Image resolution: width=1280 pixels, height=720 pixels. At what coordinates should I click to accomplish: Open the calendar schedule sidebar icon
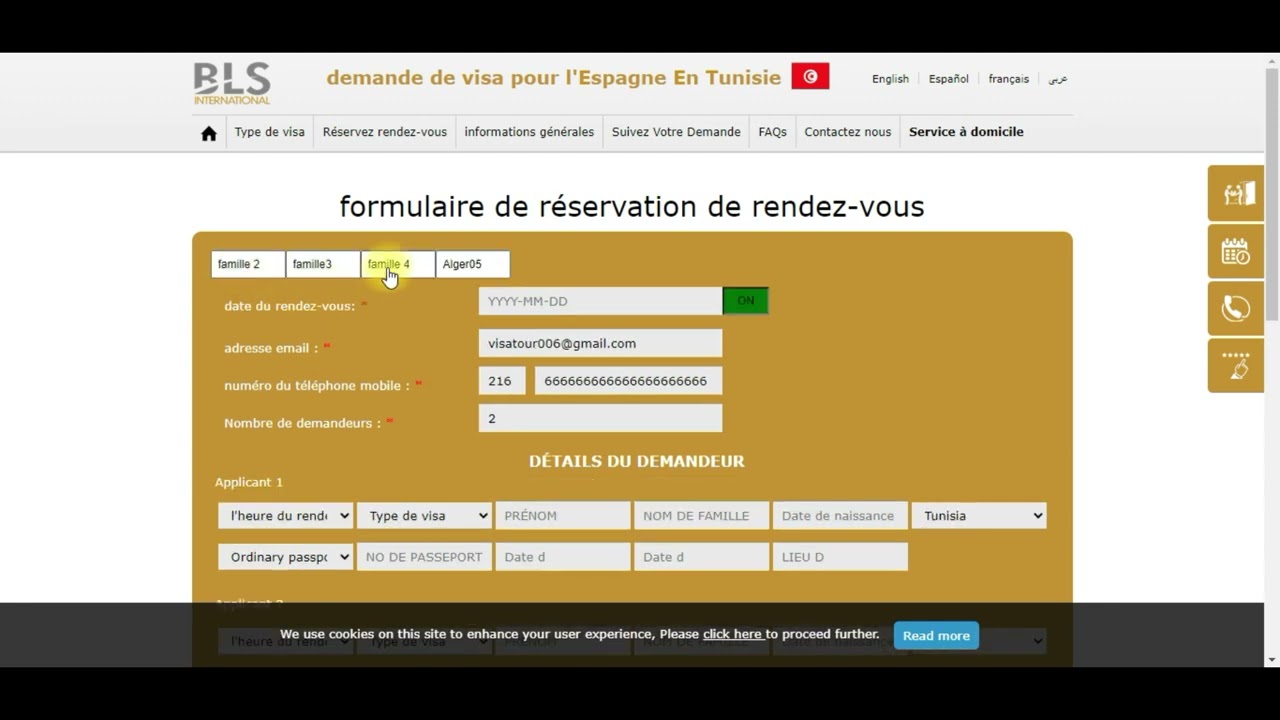click(1236, 251)
